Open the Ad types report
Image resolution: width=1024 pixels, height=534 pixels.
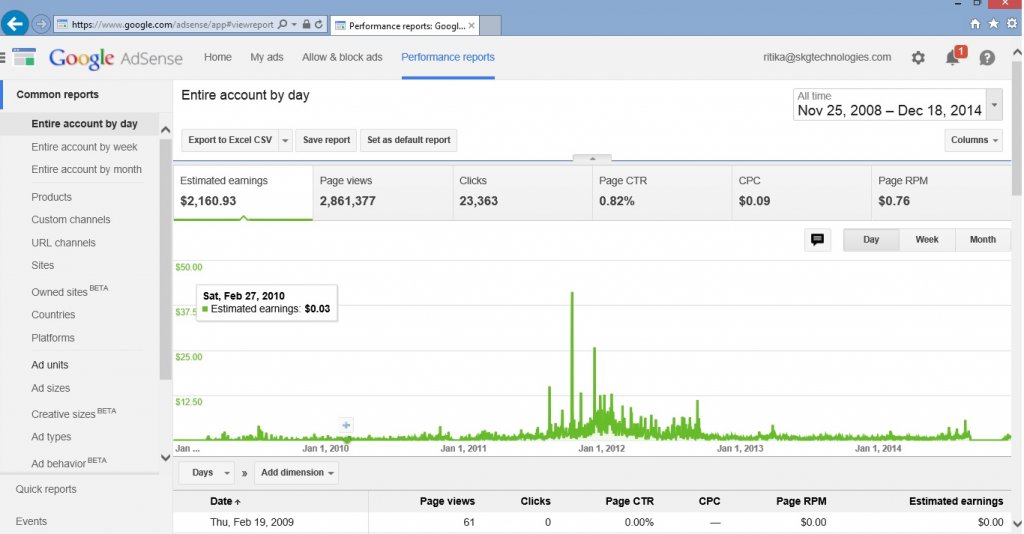[51, 437]
